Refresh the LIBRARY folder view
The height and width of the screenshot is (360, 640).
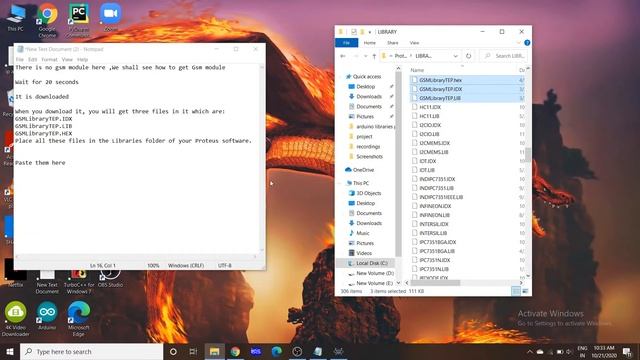point(469,56)
